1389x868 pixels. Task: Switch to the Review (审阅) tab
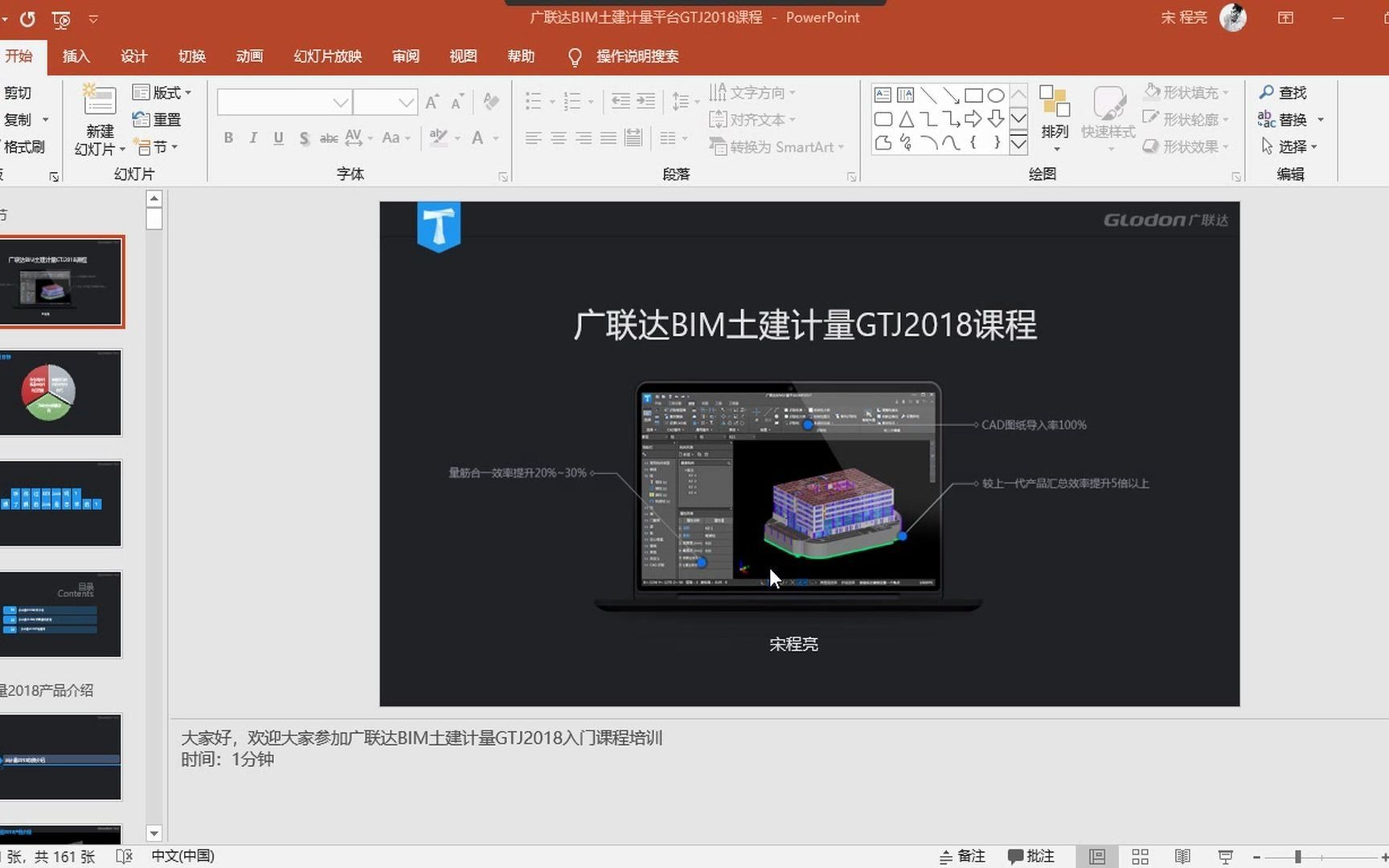405,56
